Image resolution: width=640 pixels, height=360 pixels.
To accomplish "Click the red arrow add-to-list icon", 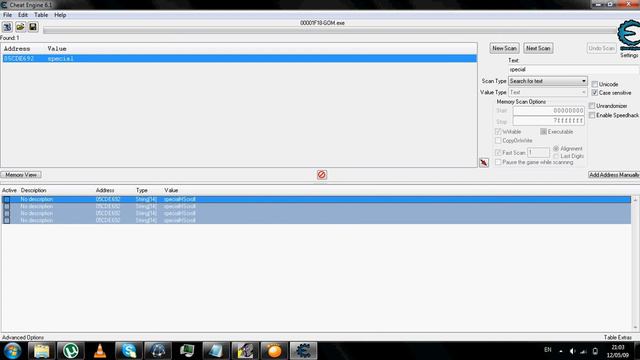I will (484, 162).
